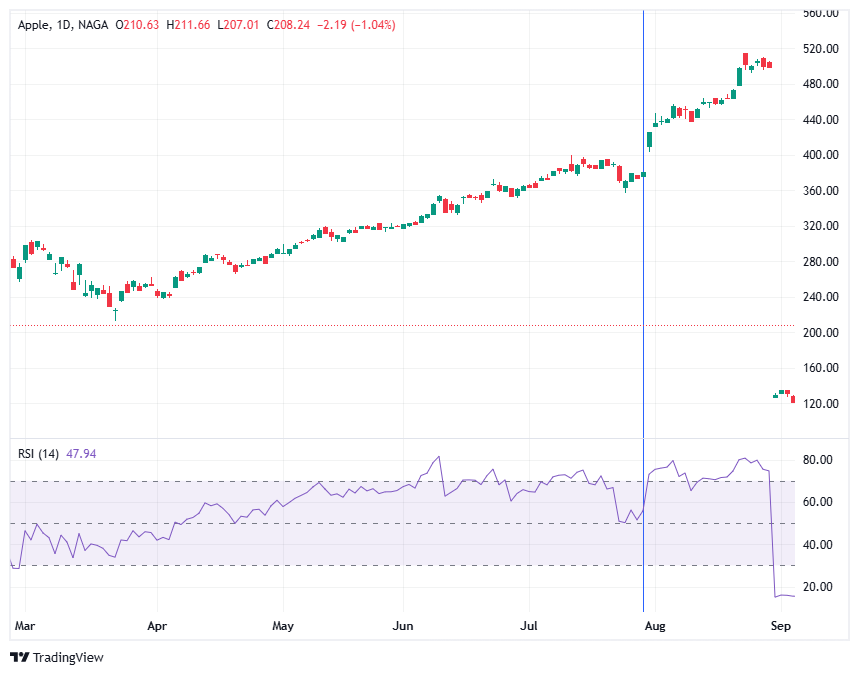
Task: Click the 20.00 RSI axis label
Action: pyautogui.click(x=819, y=586)
